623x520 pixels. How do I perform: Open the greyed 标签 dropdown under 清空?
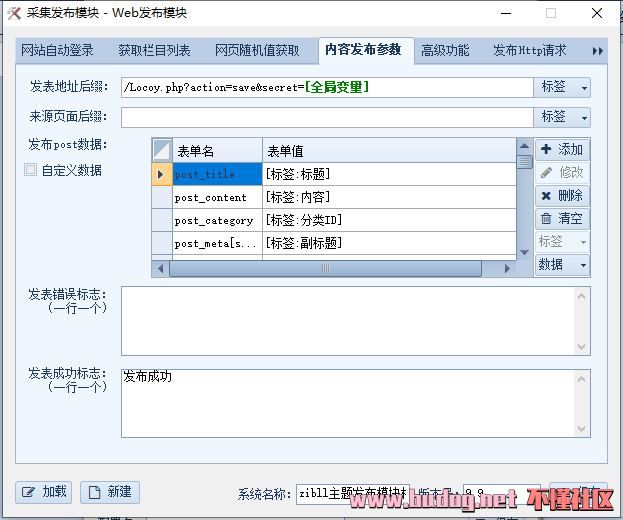coord(562,242)
